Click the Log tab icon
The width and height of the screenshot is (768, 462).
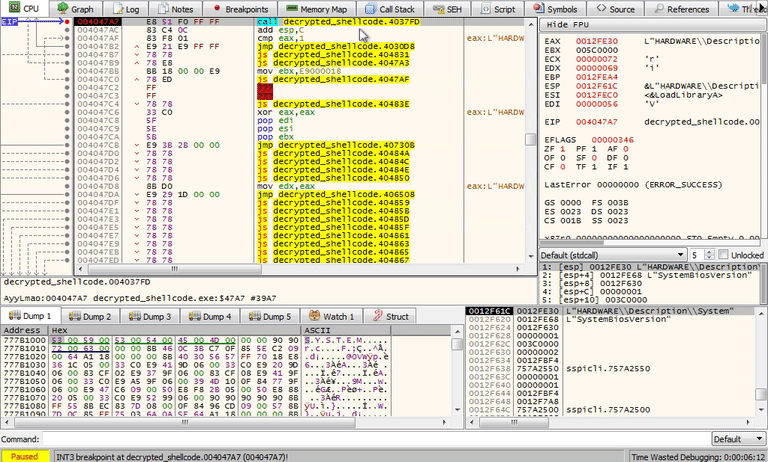pyautogui.click(x=118, y=9)
